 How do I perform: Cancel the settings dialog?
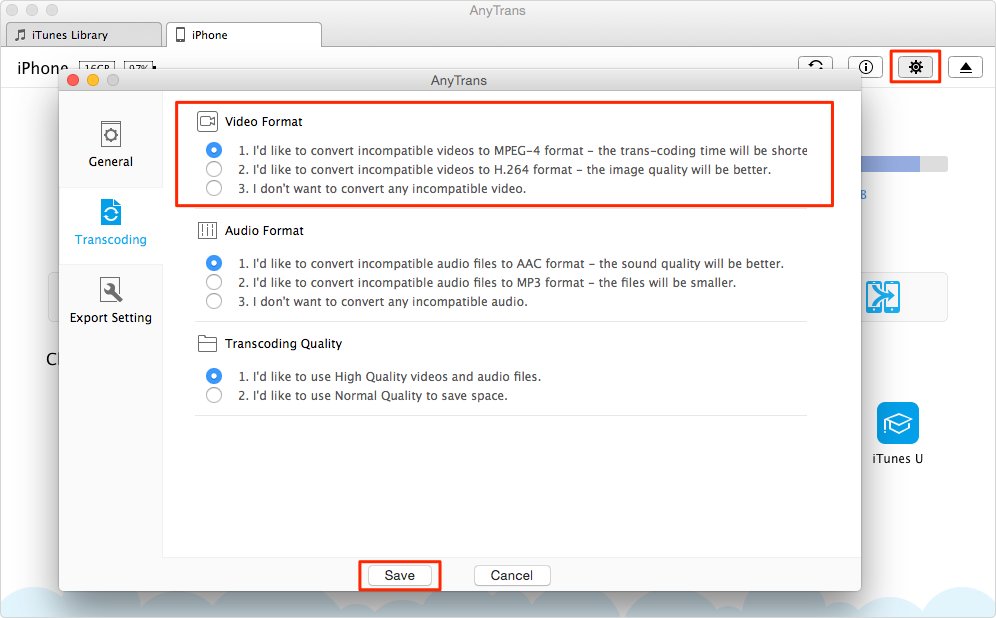point(512,575)
